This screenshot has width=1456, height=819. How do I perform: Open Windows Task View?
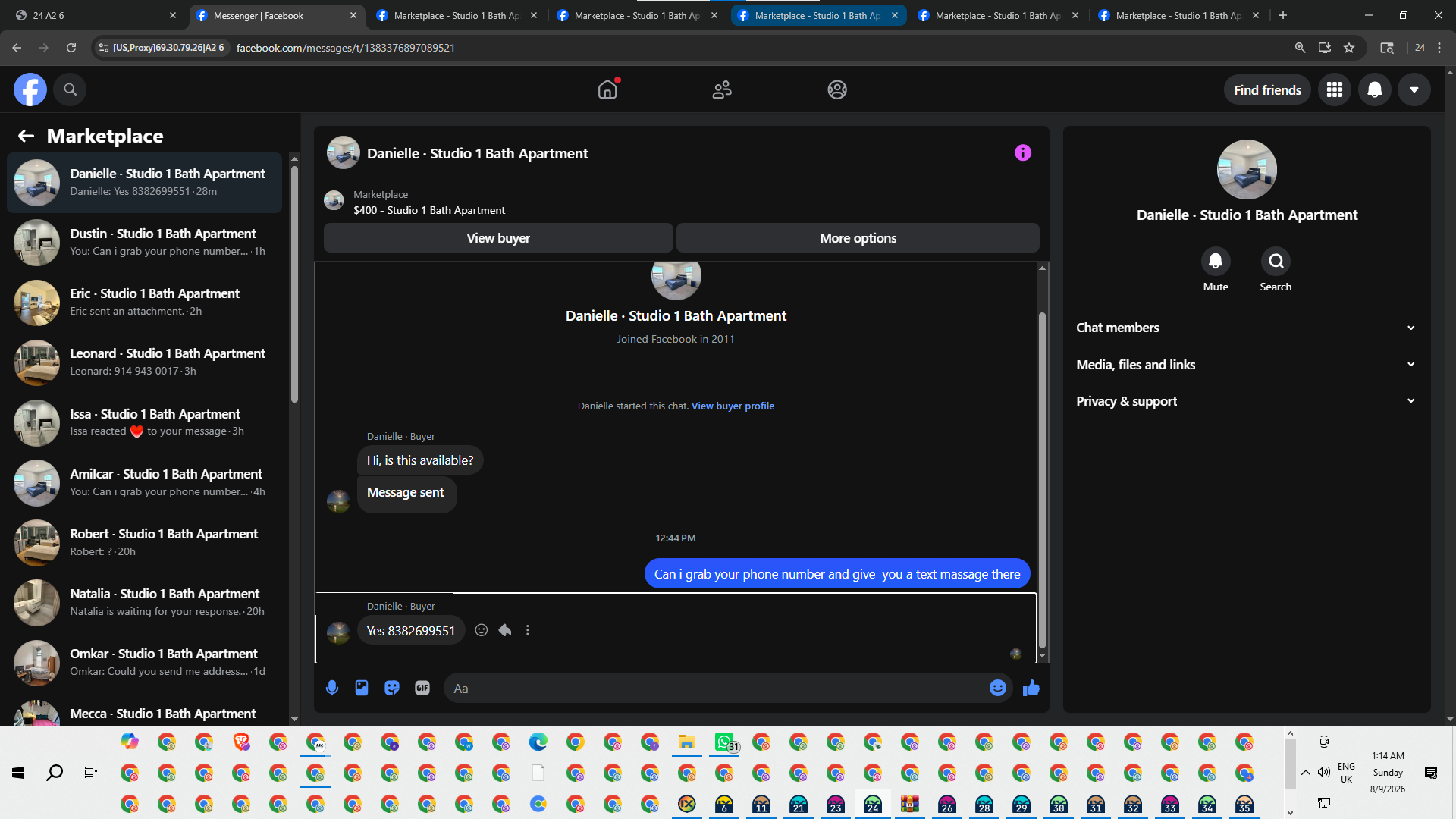[x=91, y=773]
